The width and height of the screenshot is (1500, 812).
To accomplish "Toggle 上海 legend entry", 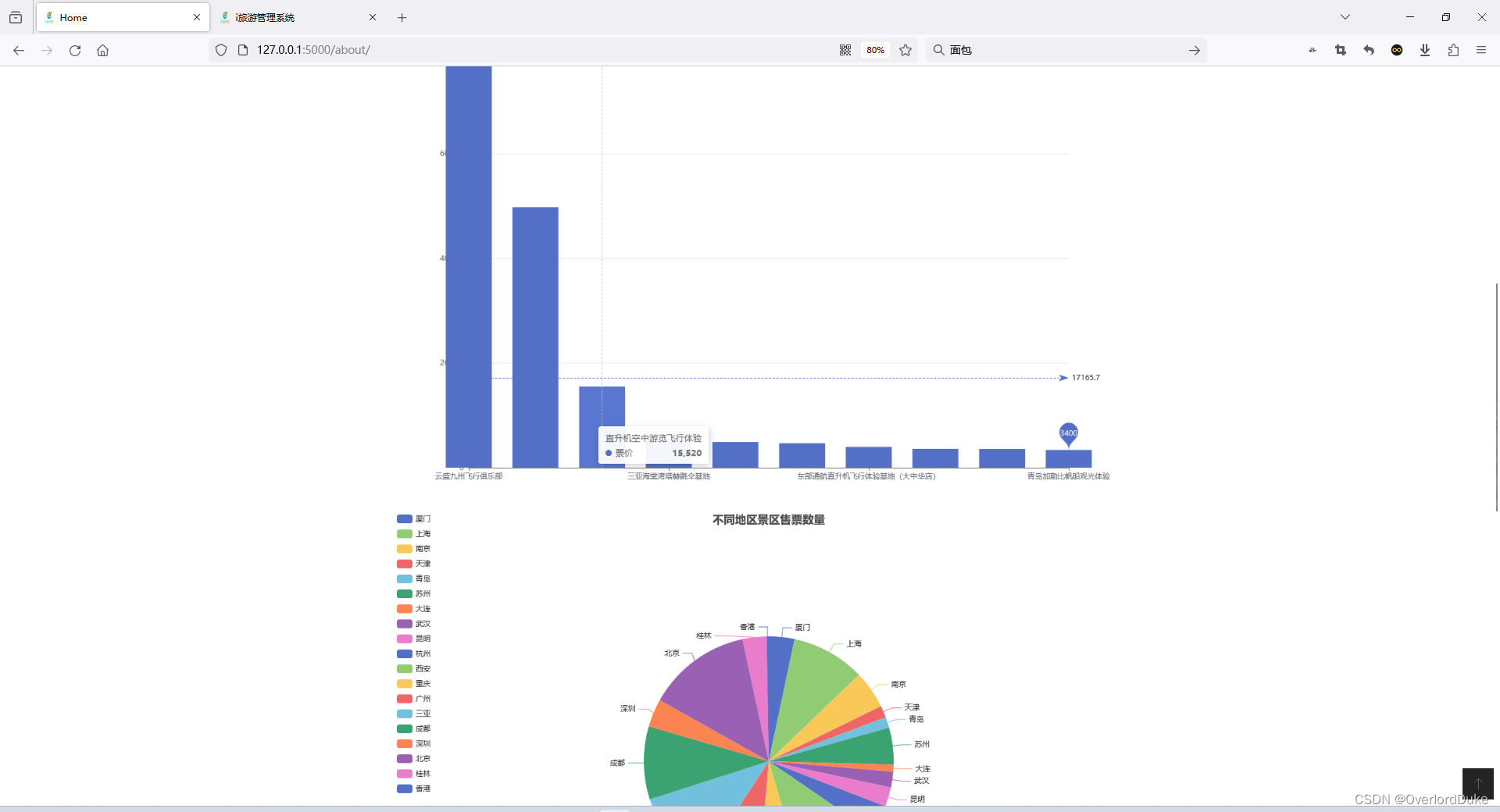I will 413,534.
